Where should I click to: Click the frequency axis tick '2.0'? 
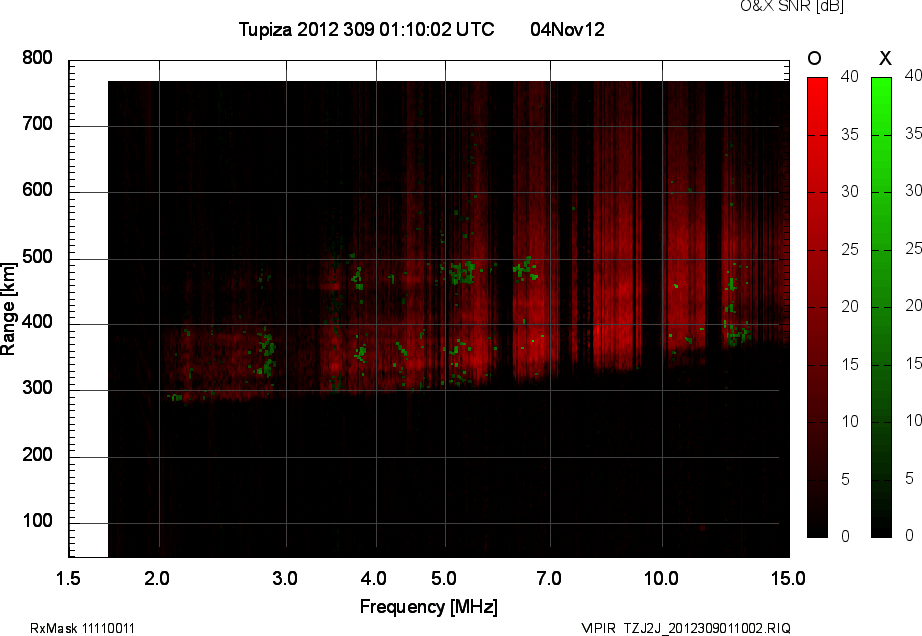coord(157,578)
